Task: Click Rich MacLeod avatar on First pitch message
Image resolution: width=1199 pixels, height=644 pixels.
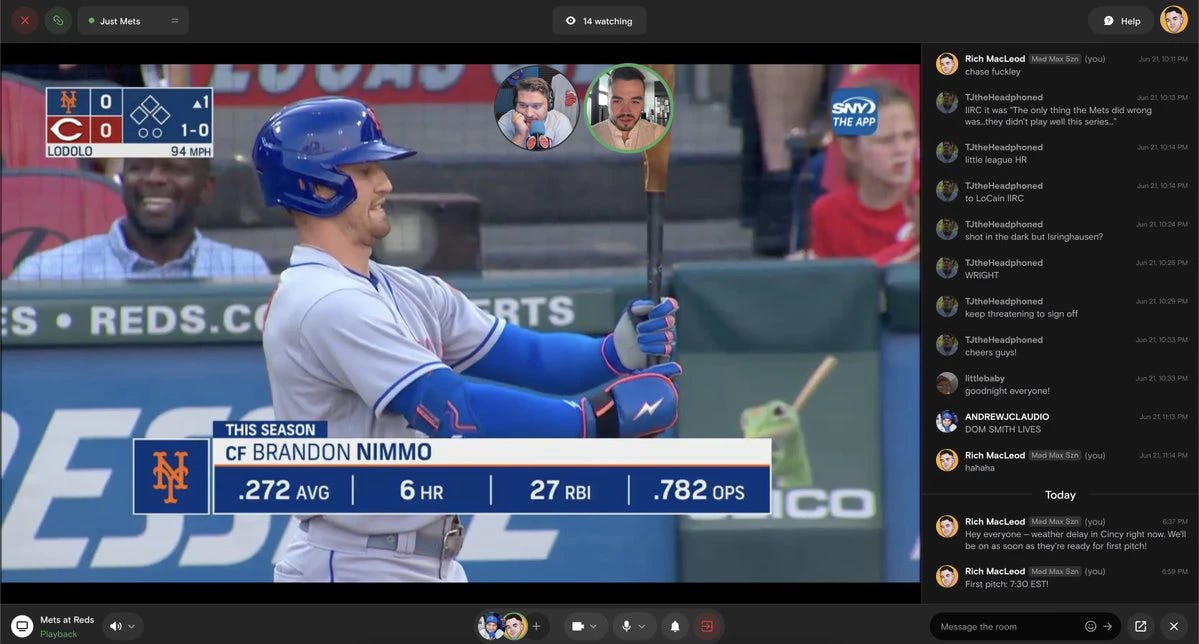Action: pos(947,576)
